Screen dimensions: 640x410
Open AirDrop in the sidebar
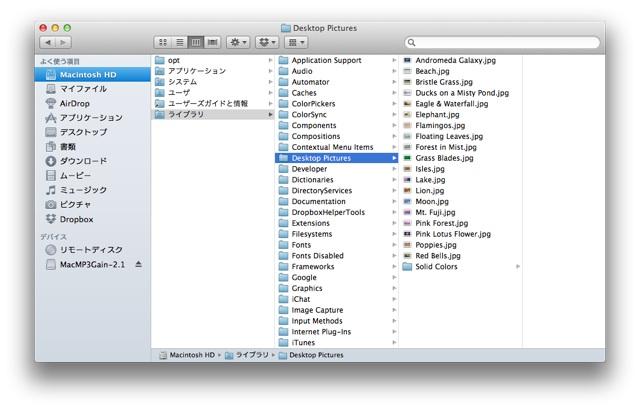click(x=75, y=103)
